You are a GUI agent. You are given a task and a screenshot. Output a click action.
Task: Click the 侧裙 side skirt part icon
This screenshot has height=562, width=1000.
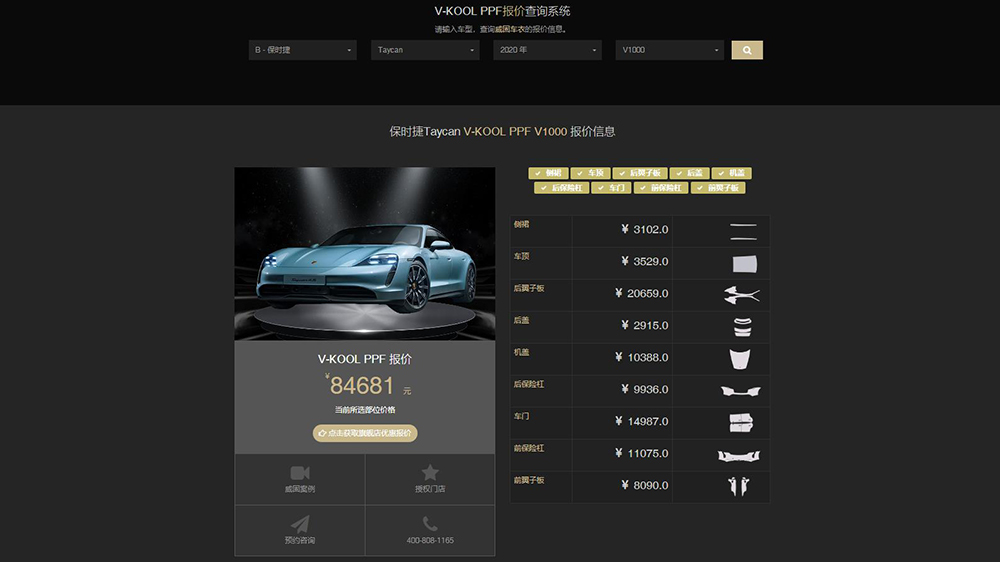[743, 232]
